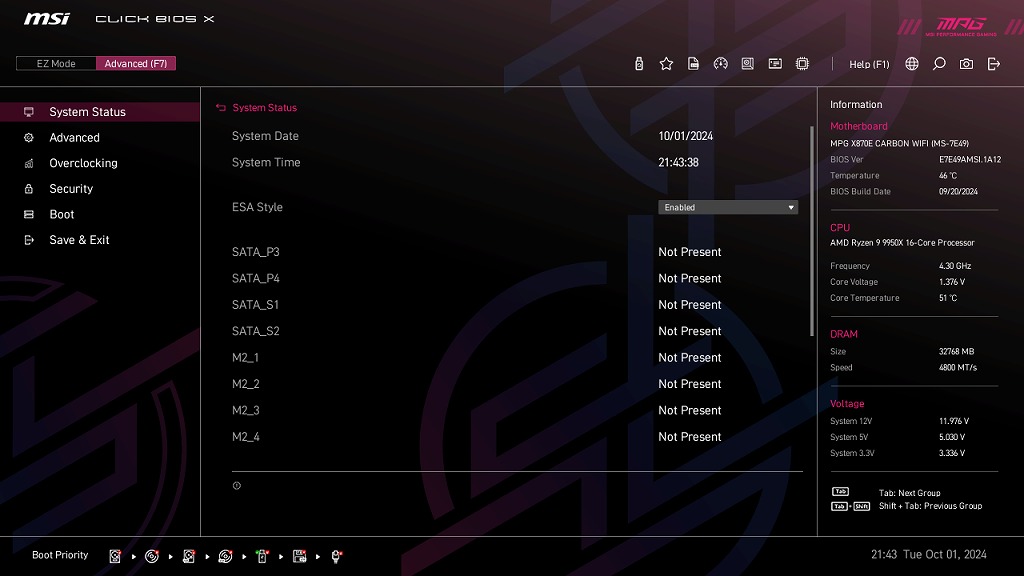
Task: Click the CPU heading in Information panel
Action: [840, 228]
